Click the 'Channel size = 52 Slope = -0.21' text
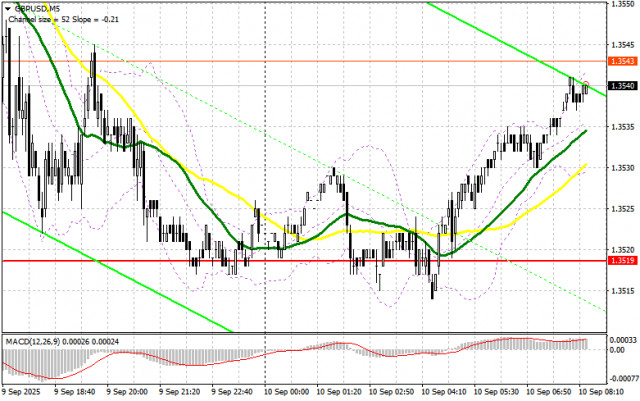The height and width of the screenshot is (401, 640). [x=64, y=19]
